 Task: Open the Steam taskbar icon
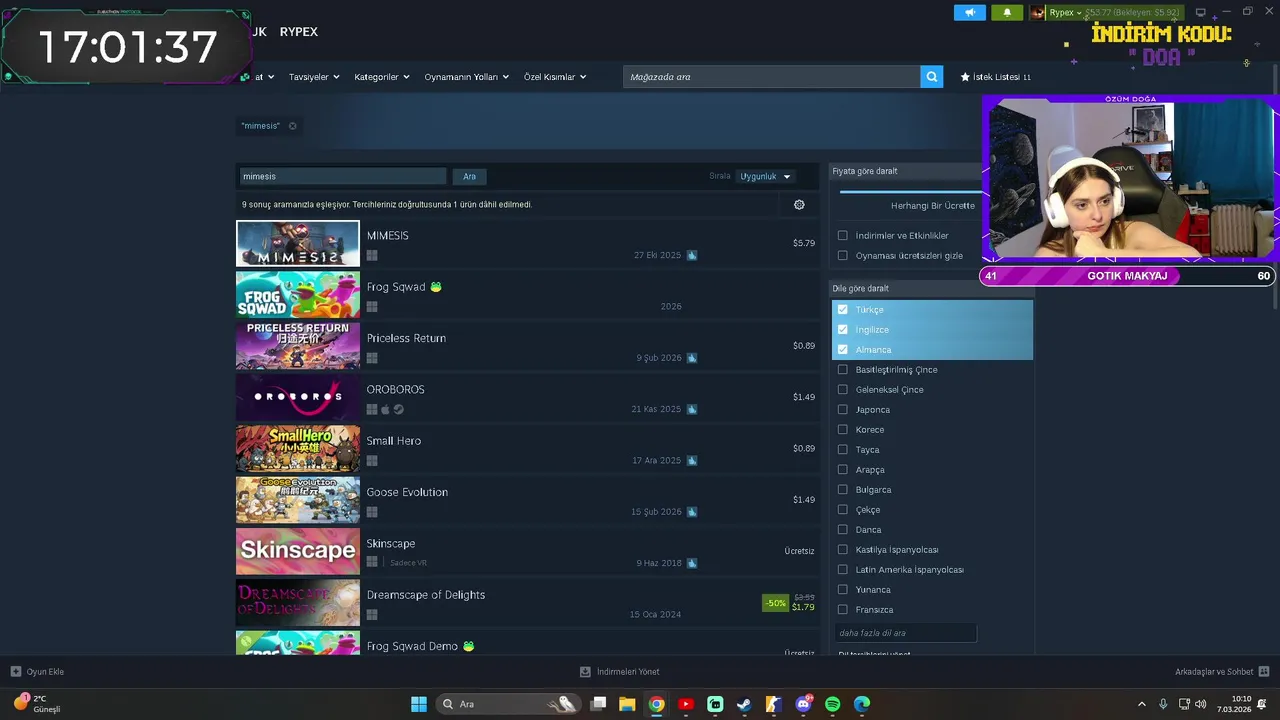click(744, 704)
